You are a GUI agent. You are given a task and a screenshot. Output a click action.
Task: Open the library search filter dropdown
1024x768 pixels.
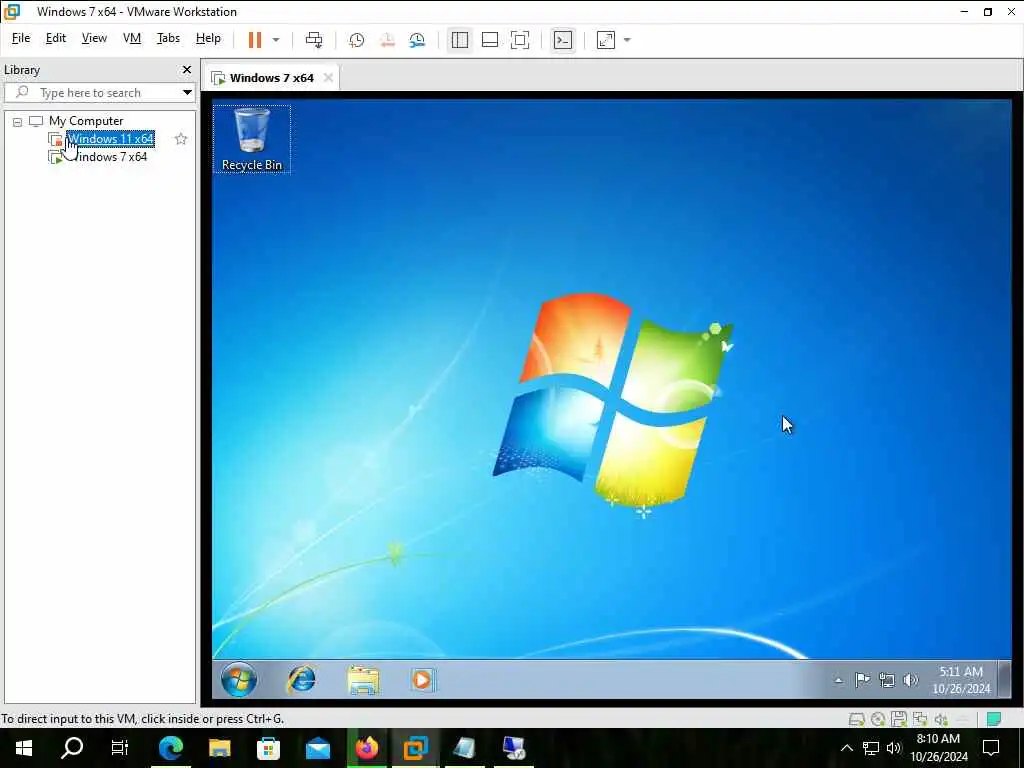click(187, 93)
